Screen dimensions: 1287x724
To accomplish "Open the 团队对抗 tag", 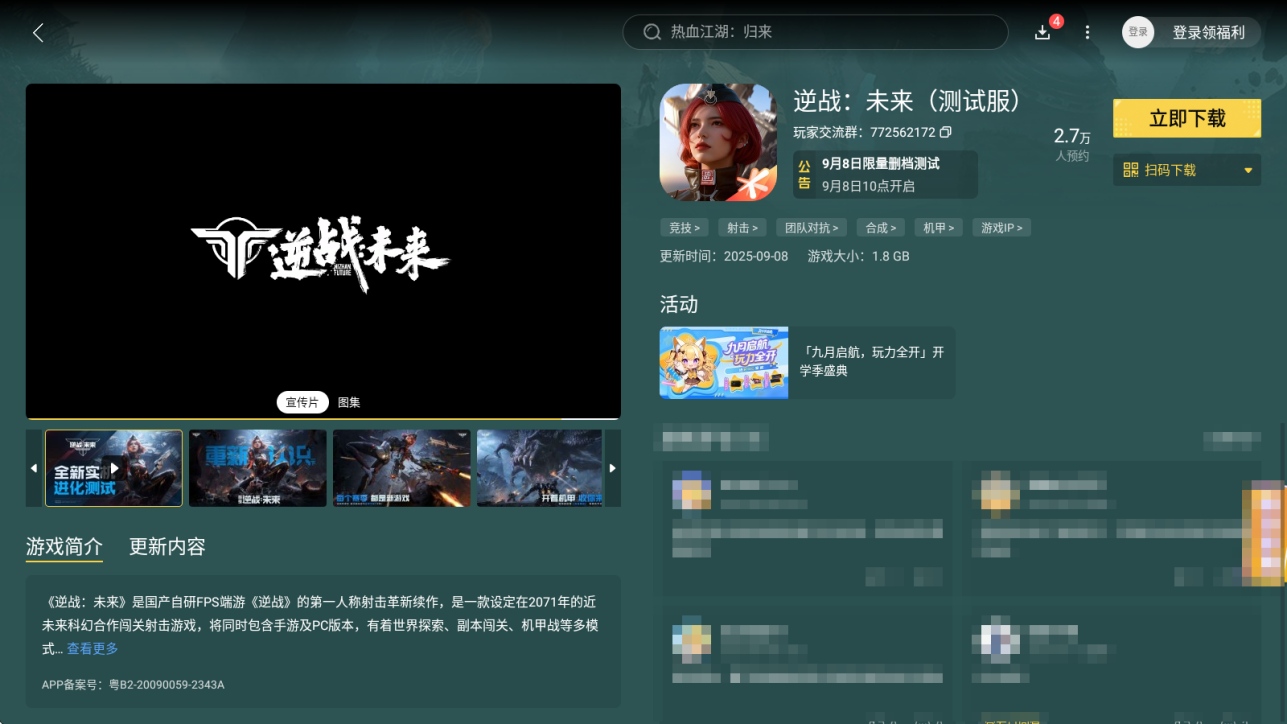I will tap(811, 228).
